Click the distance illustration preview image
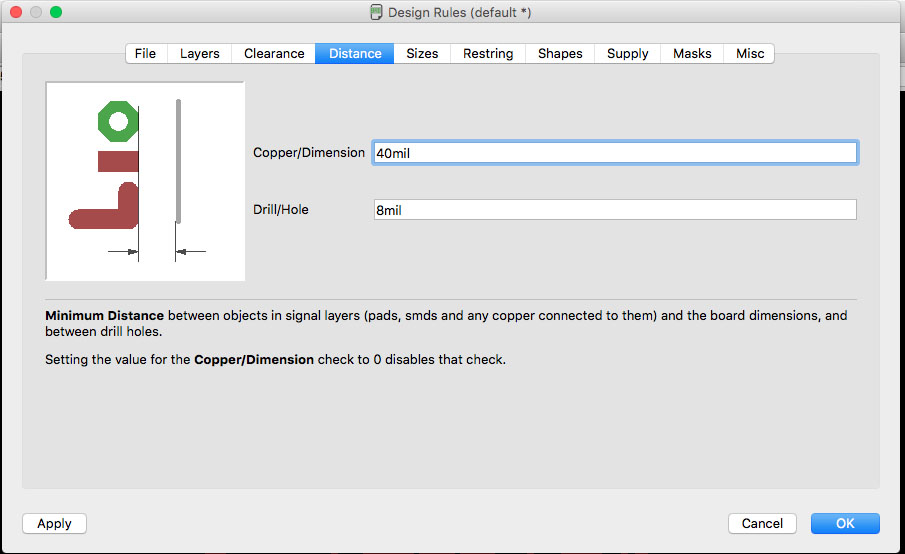 [145, 181]
